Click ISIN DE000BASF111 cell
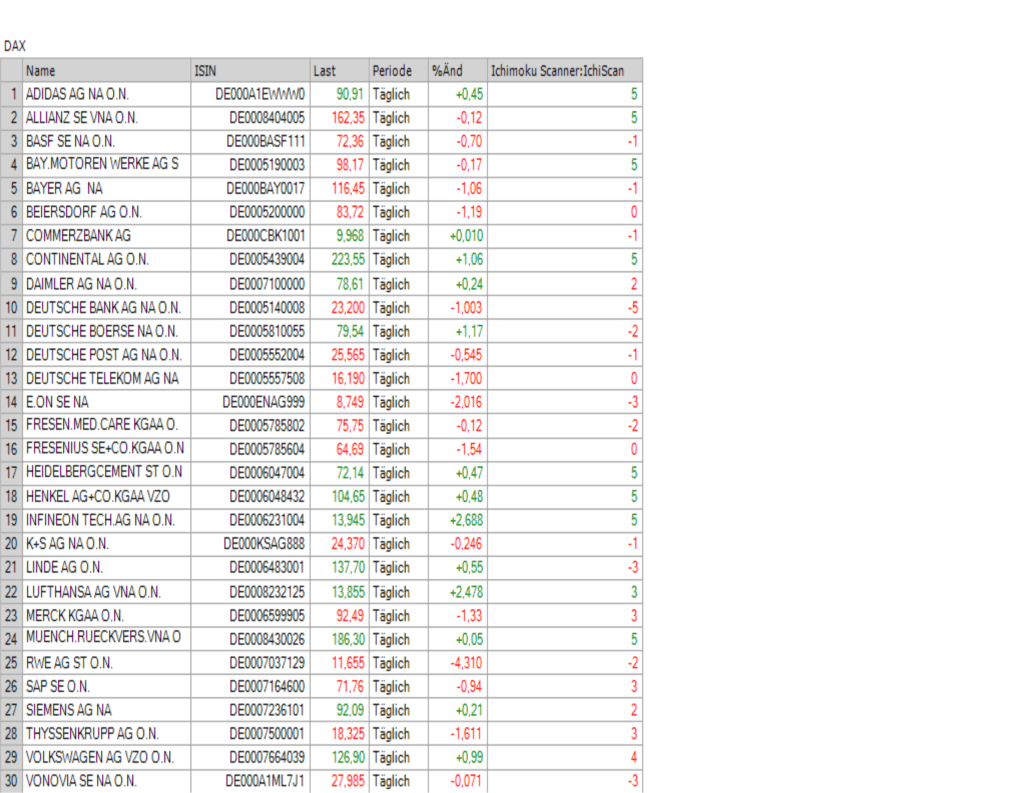 (x=251, y=141)
